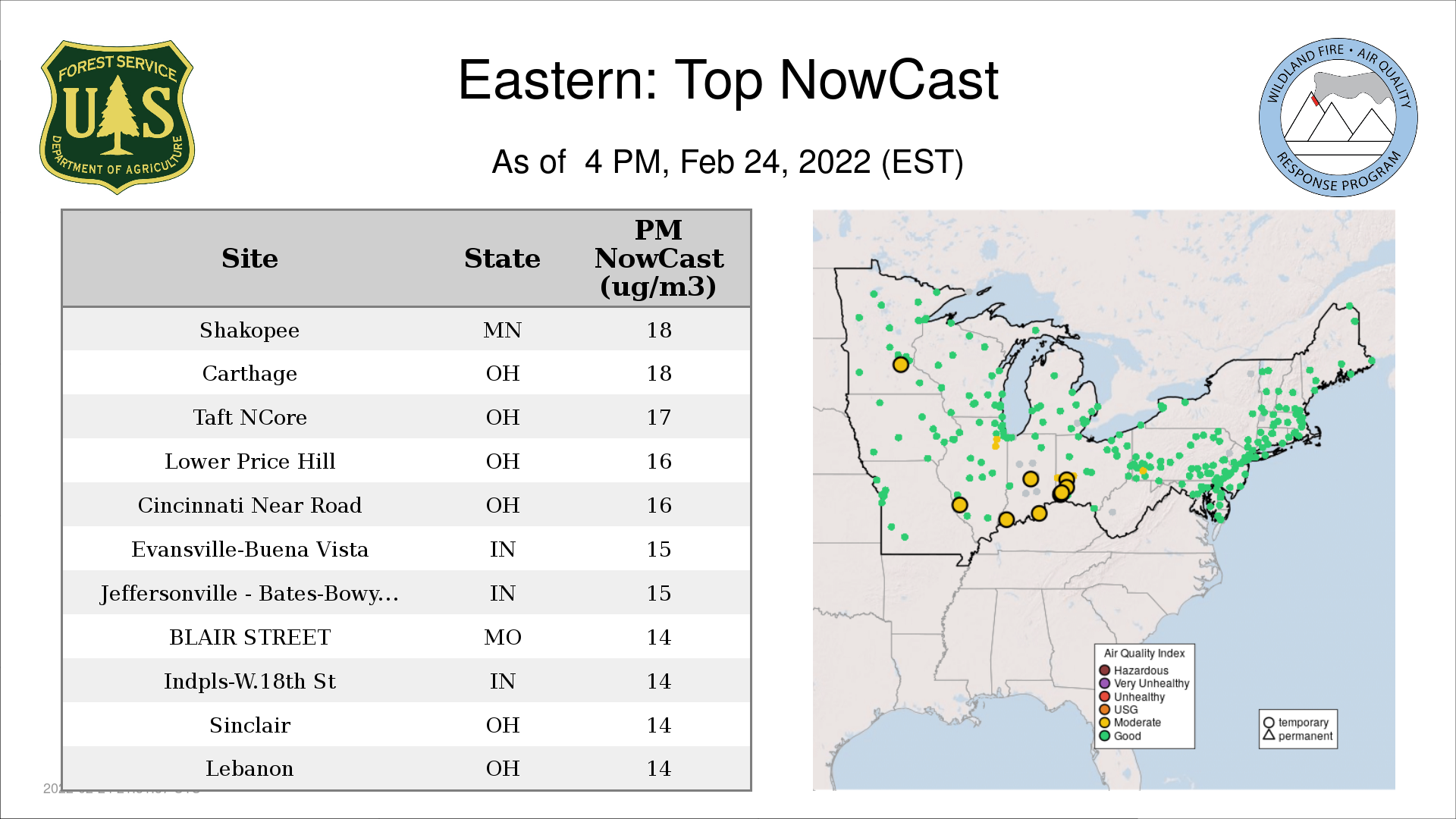Image resolution: width=1456 pixels, height=819 pixels.
Task: Click the Very Unhealthy purple legend circle
Action: point(1105,683)
